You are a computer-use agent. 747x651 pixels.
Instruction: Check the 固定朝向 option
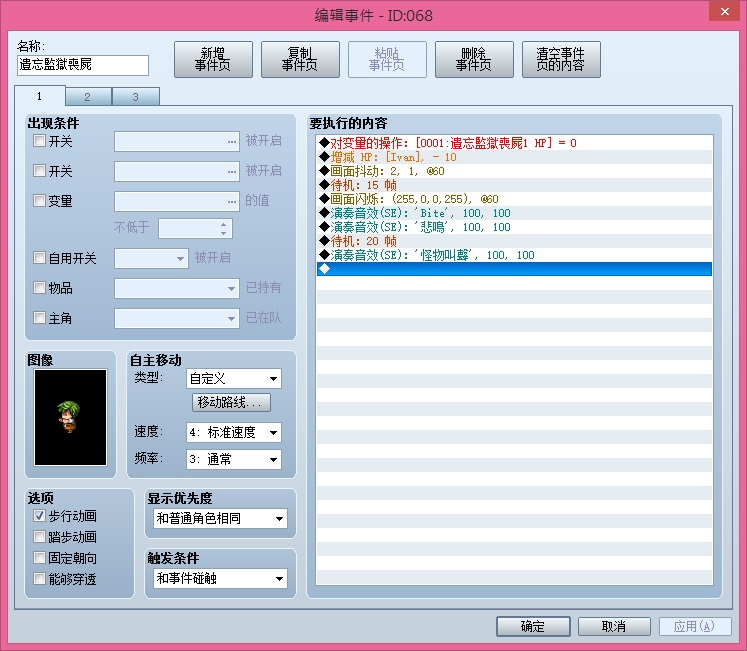[39, 558]
